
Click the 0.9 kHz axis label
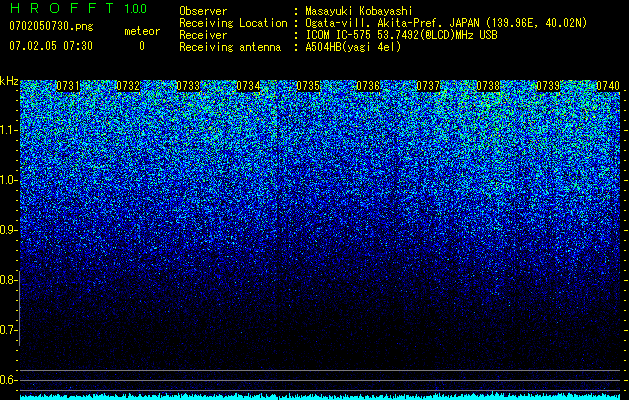coord(9,230)
